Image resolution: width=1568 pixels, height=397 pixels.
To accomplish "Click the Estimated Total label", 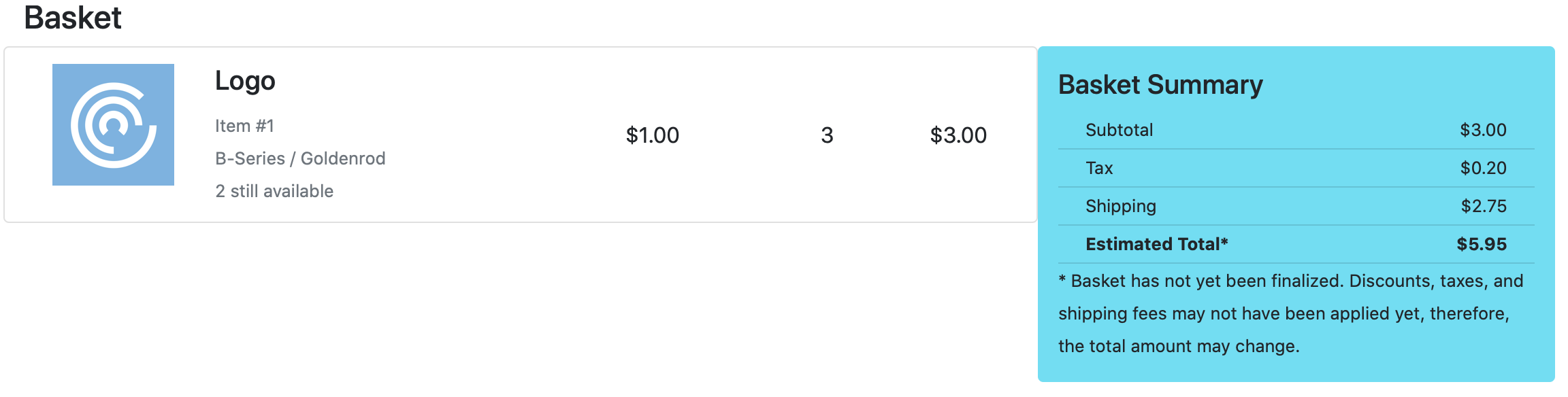I will coord(1157,244).
